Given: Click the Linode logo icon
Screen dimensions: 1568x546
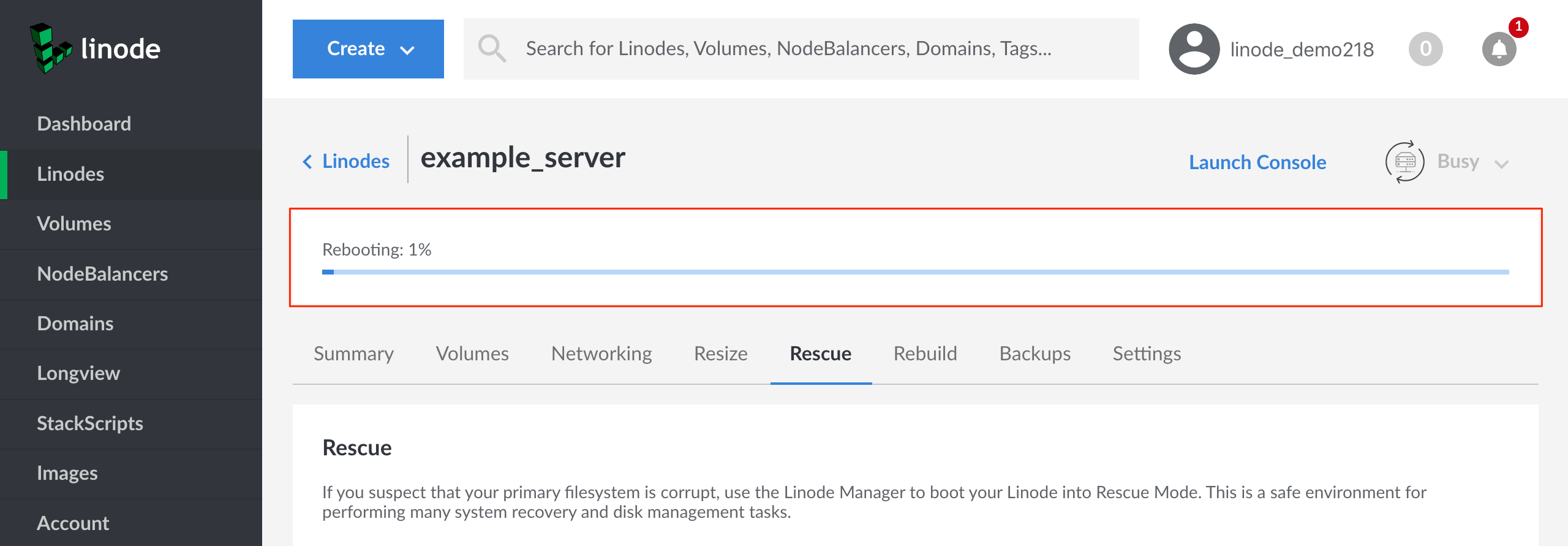Looking at the screenshot, I should coord(50,48).
